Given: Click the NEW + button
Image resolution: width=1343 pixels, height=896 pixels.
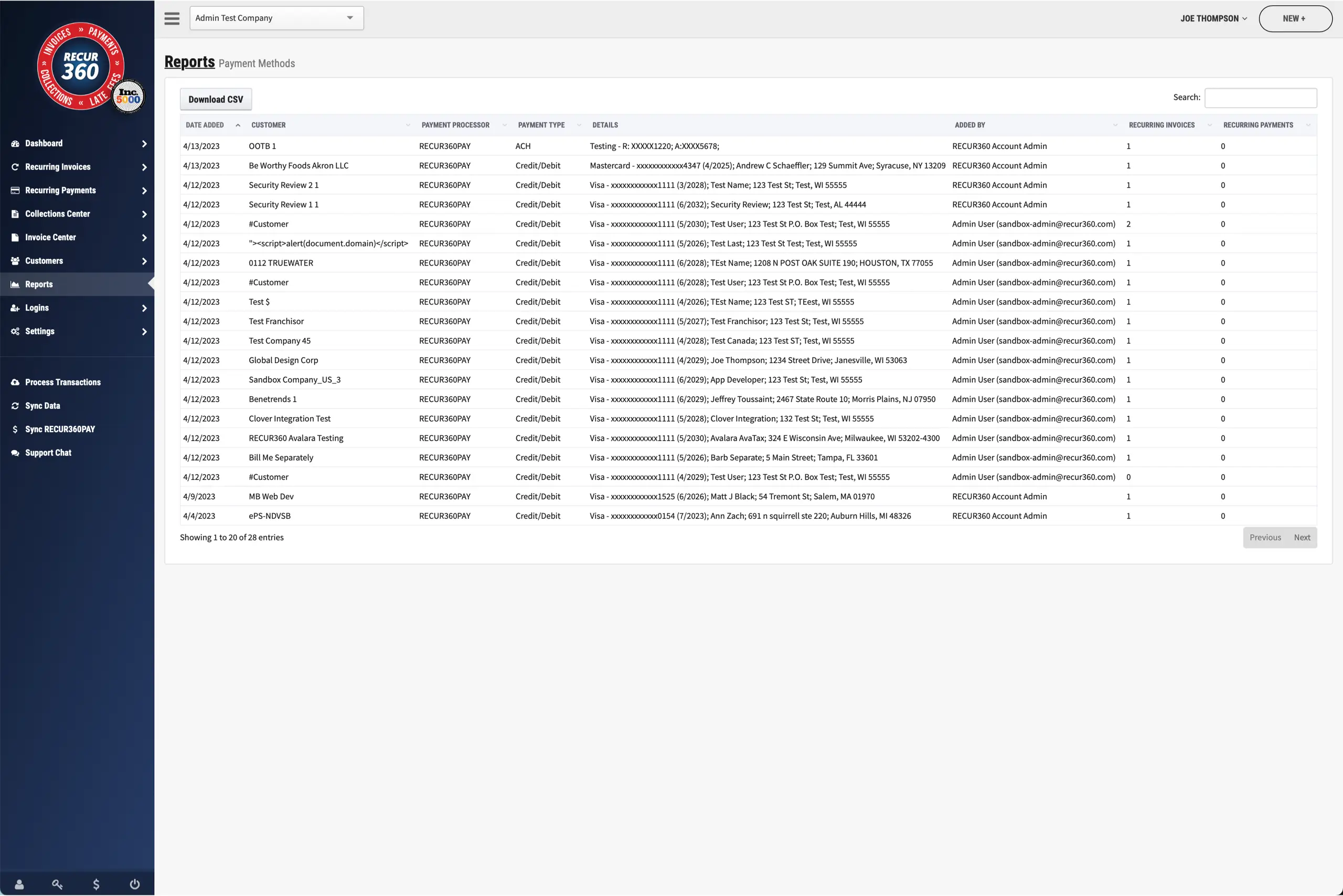Looking at the screenshot, I should [1295, 18].
